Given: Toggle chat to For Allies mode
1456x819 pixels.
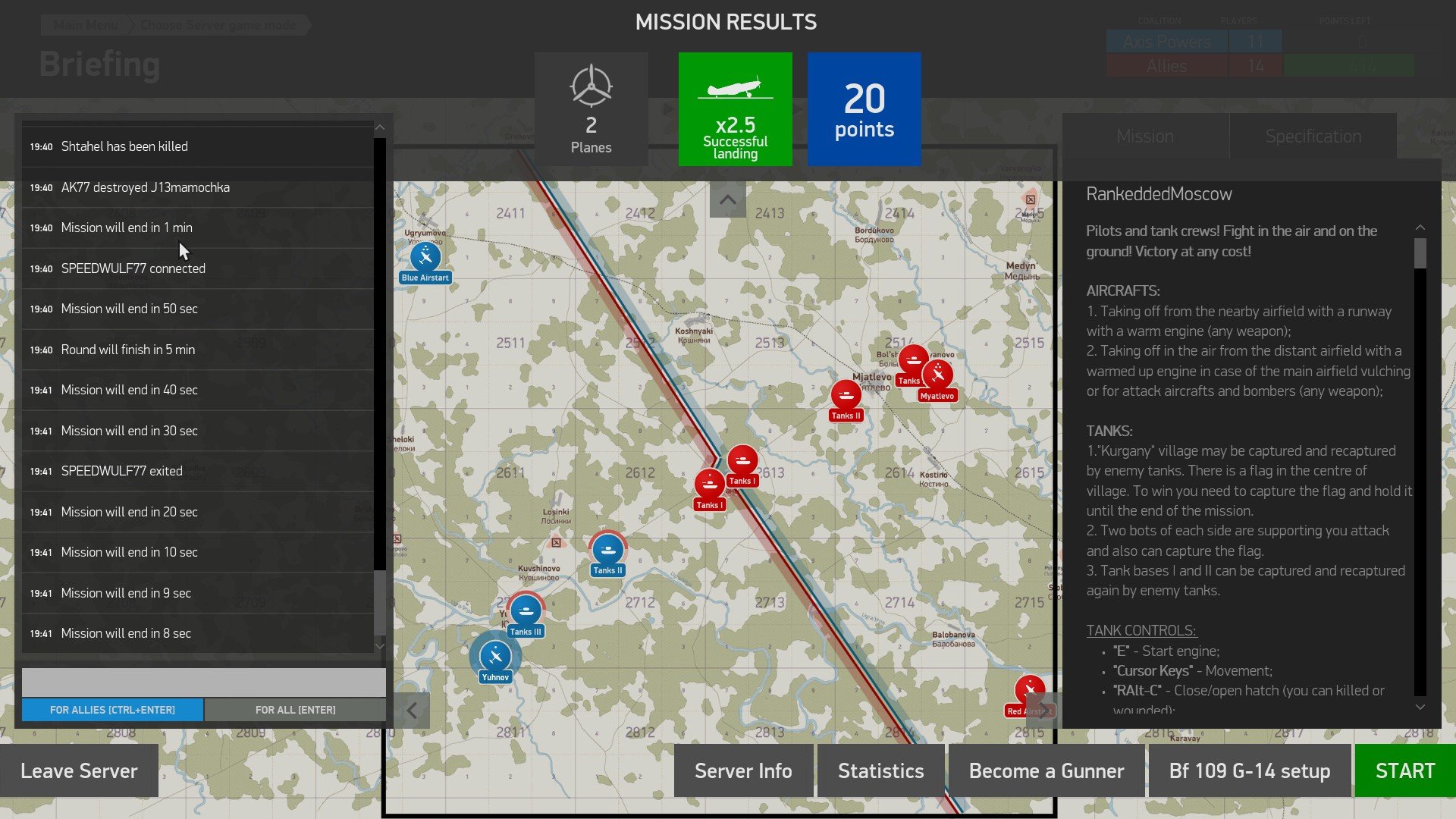Looking at the screenshot, I should tap(112, 710).
